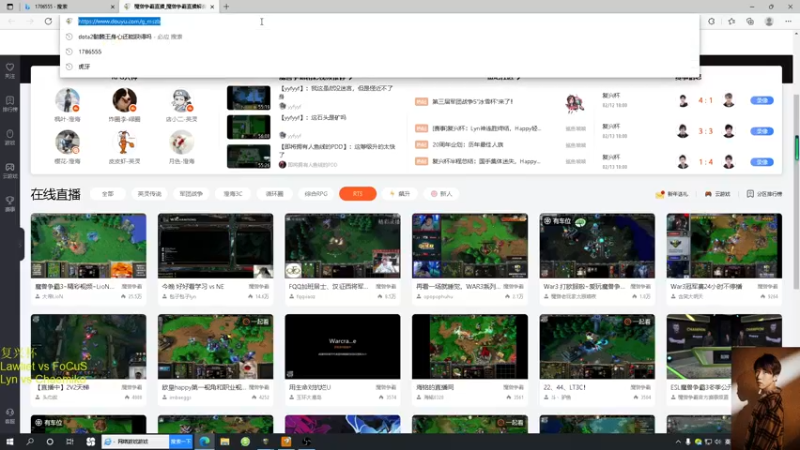
Task: Open the 枫叶-澄海 streamer avatar
Action: click(67, 100)
